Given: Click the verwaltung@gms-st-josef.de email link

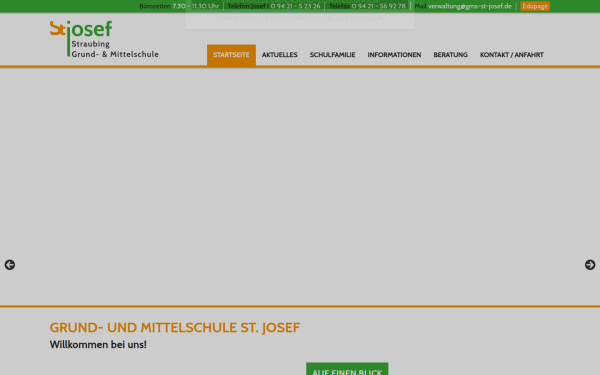Looking at the screenshot, I should pos(470,6).
